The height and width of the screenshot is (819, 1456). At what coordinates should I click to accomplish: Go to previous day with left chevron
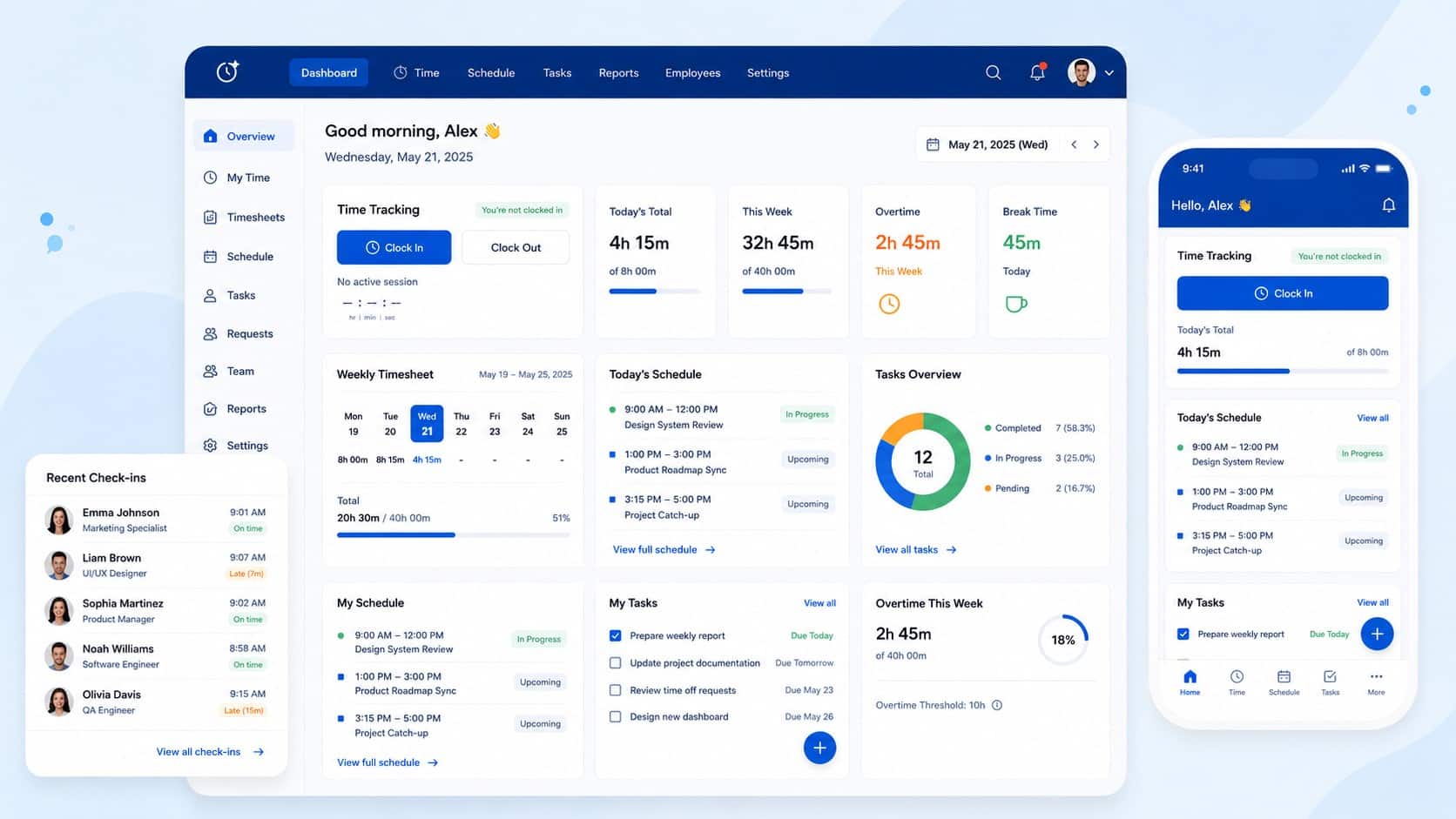[x=1074, y=144]
